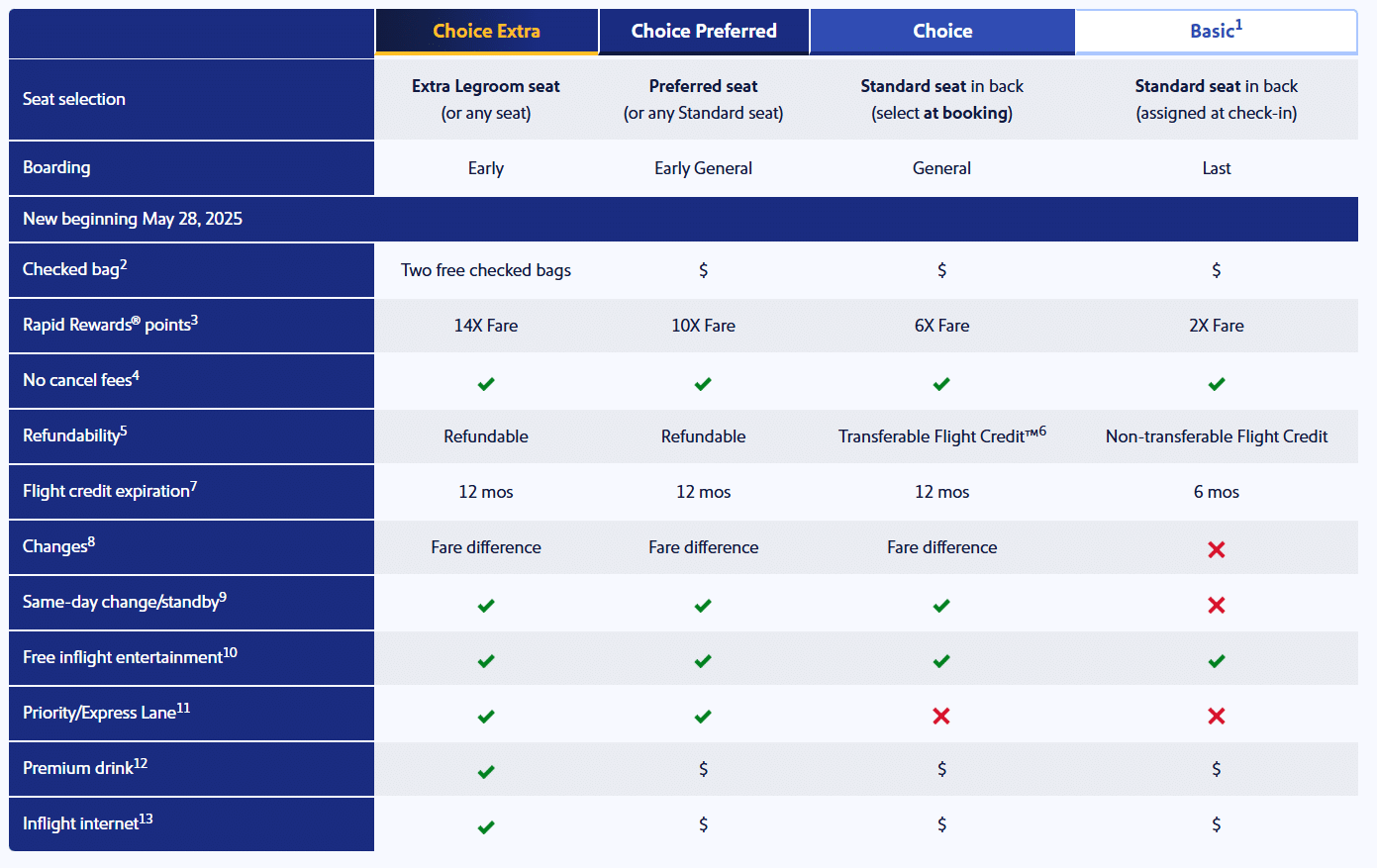Click the Inflight internet $ under Basic

pyautogui.click(x=1217, y=824)
